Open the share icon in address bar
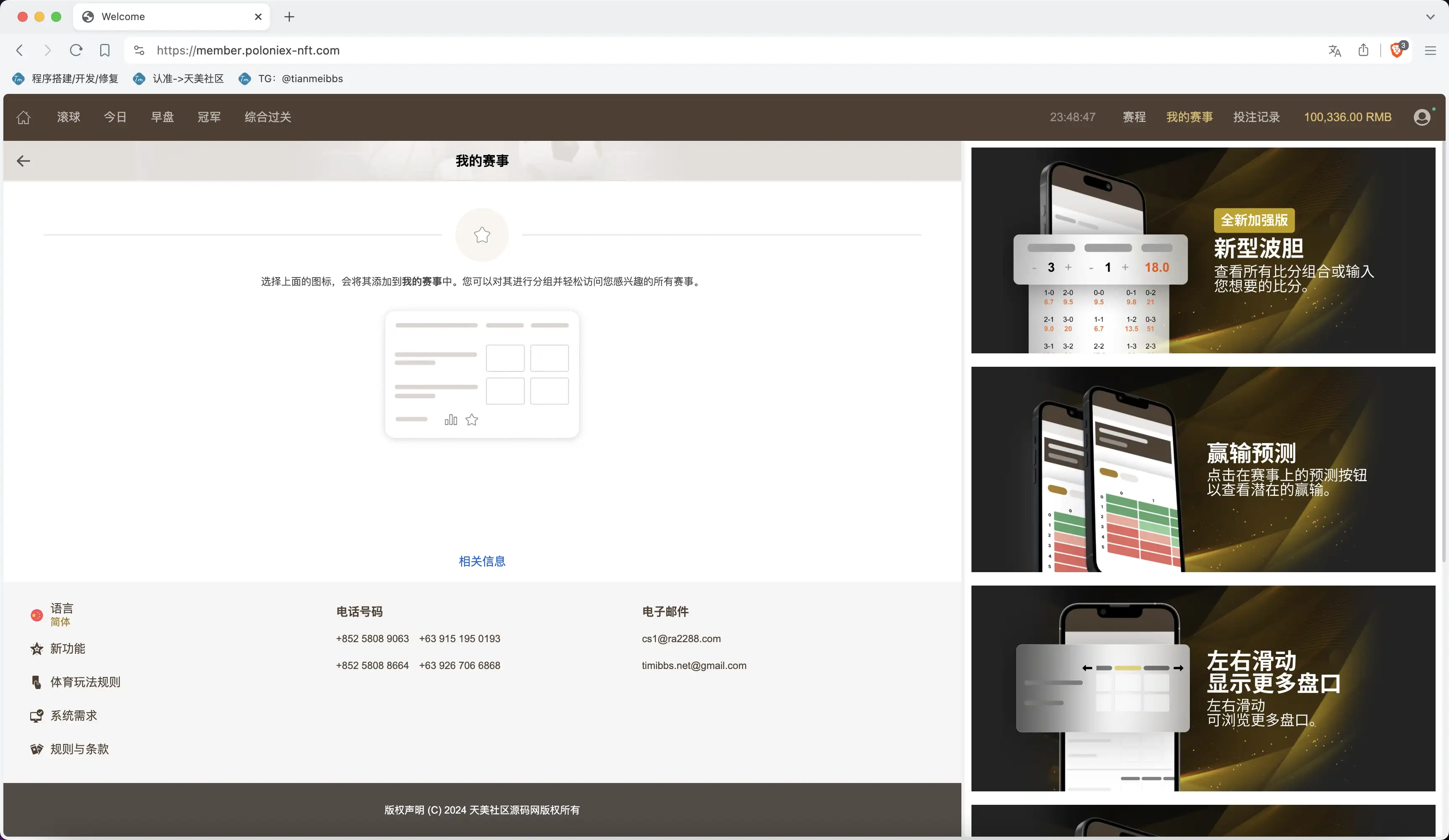The height and width of the screenshot is (840, 1449). 1363,51
